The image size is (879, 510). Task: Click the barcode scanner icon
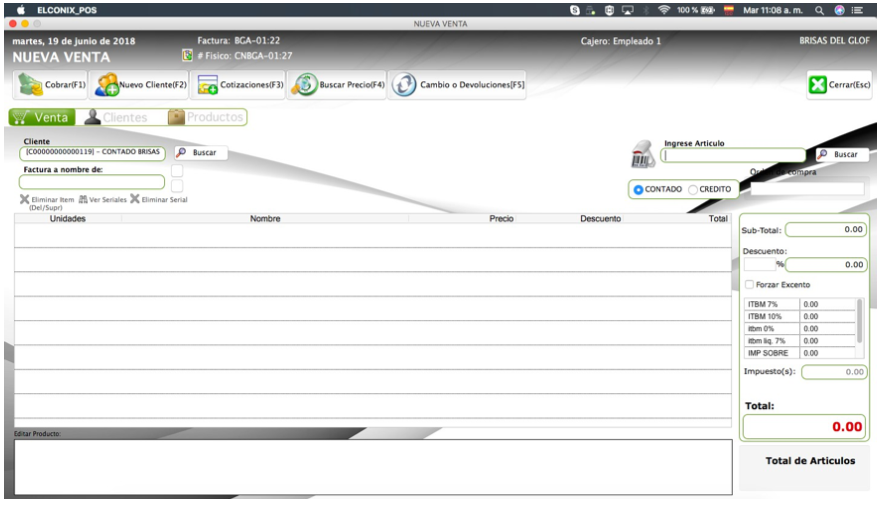click(x=642, y=154)
